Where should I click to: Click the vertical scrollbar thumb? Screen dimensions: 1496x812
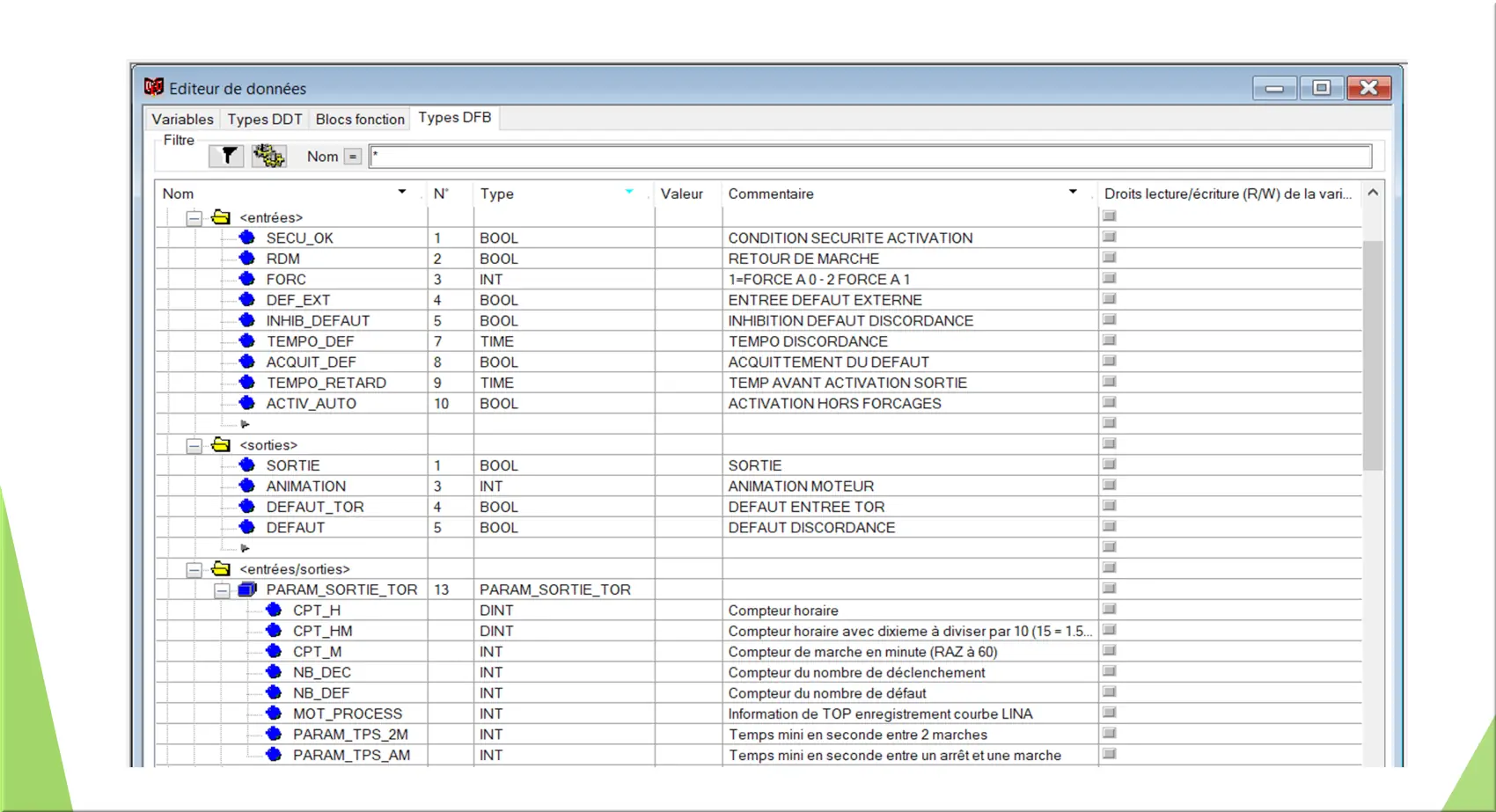coord(1373,355)
